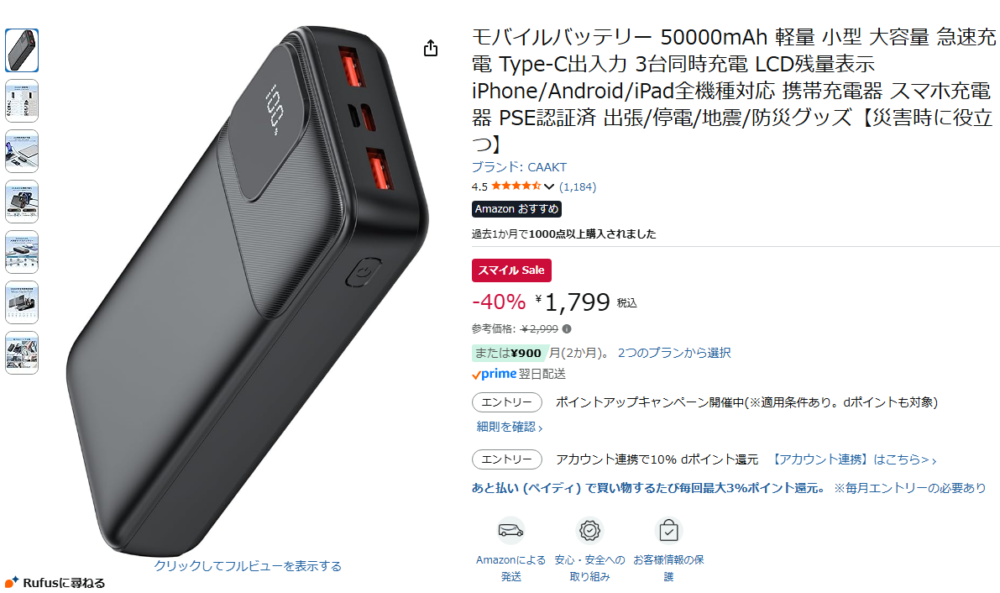This screenshot has height=593, width=1000.
Task: Click the safety and security badge icon
Action: (x=590, y=530)
